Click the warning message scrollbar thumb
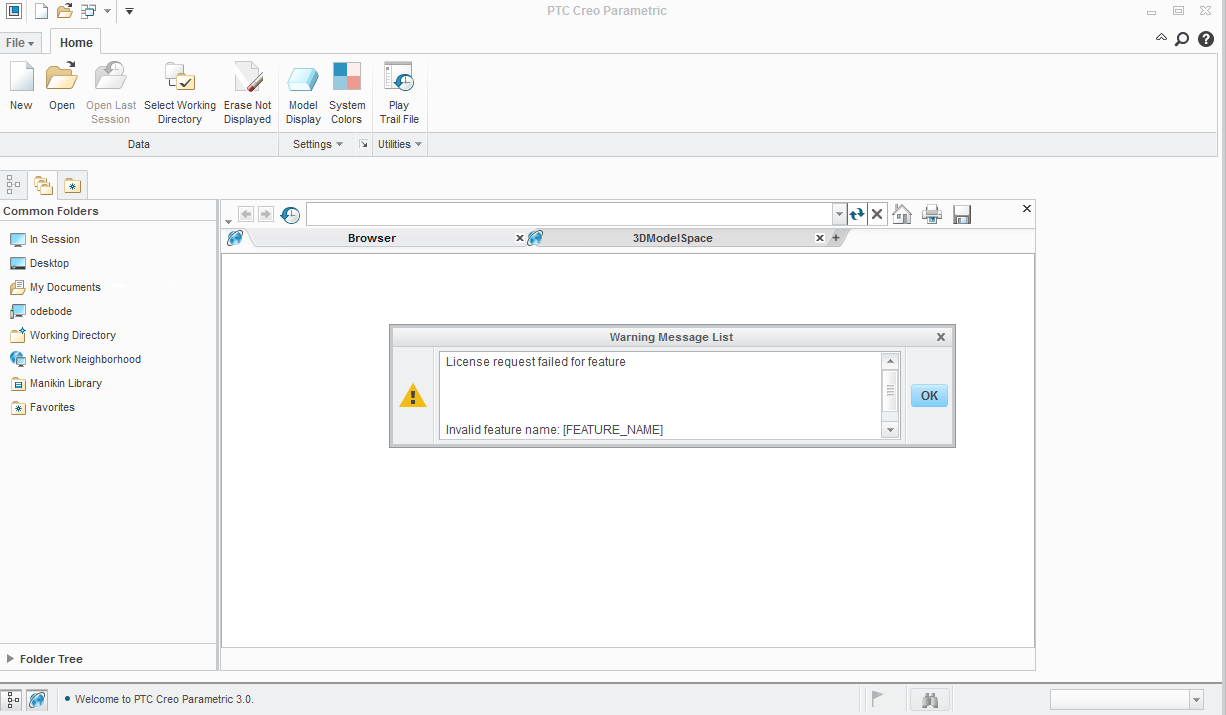The height and width of the screenshot is (715, 1226). [x=890, y=391]
